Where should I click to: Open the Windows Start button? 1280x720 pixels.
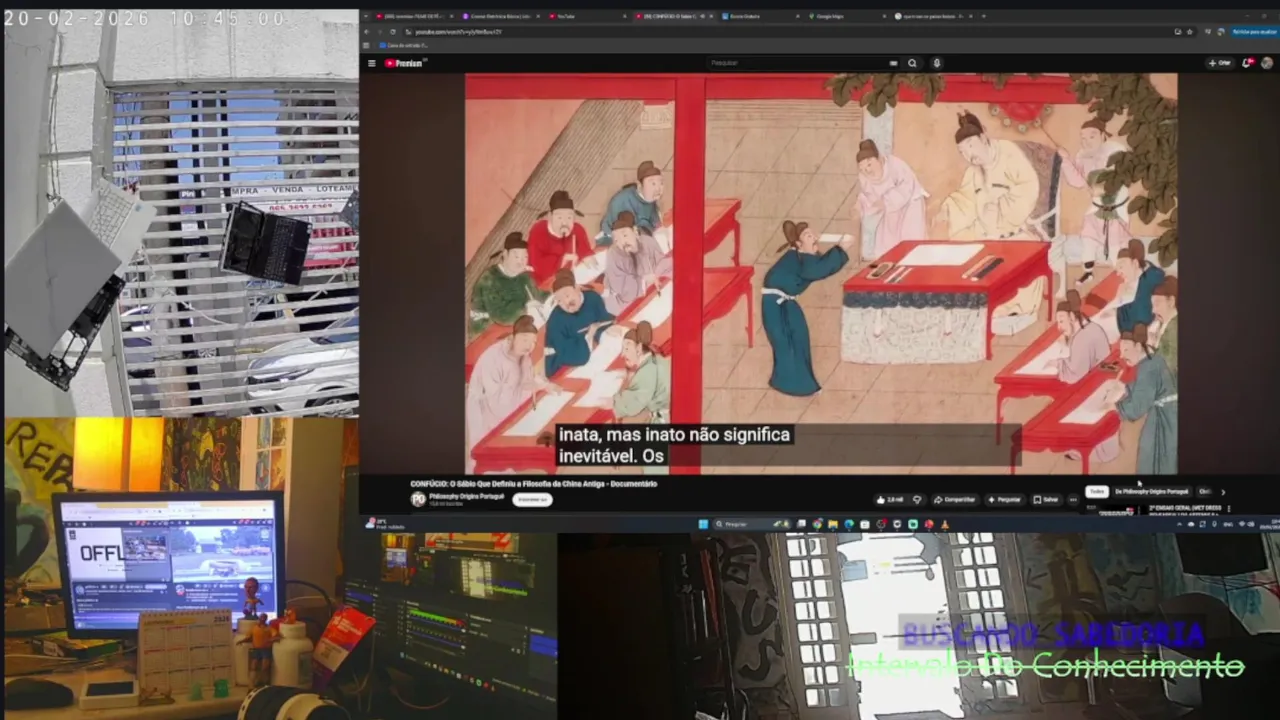703,524
